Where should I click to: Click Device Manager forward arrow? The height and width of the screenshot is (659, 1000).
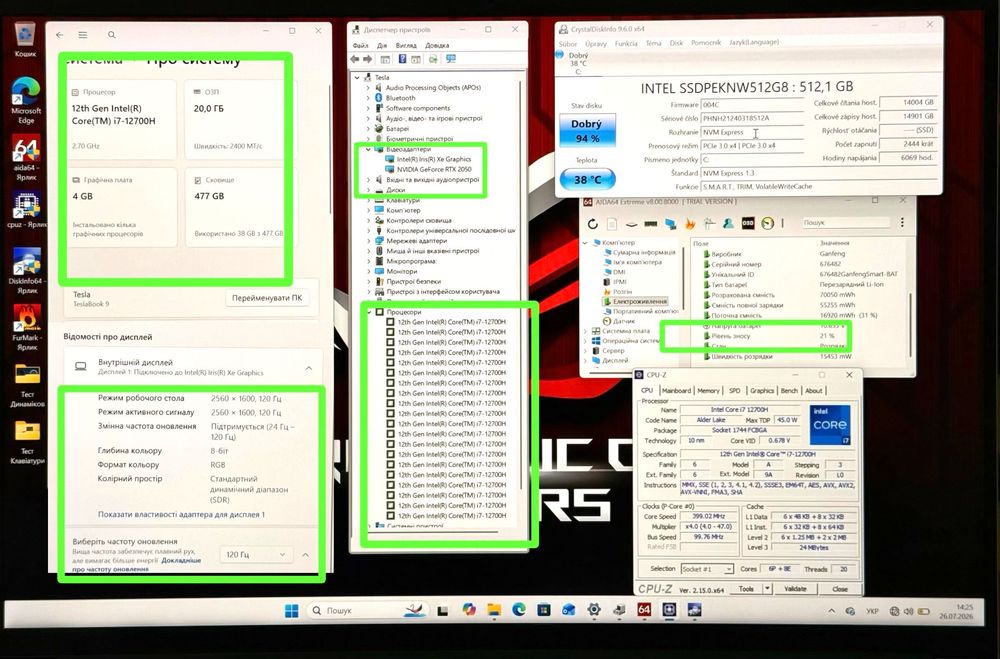367,59
